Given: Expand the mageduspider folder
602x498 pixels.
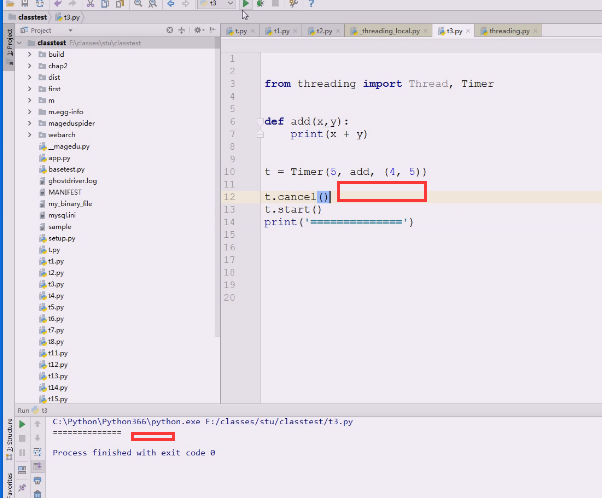Looking at the screenshot, I should [x=30, y=124].
